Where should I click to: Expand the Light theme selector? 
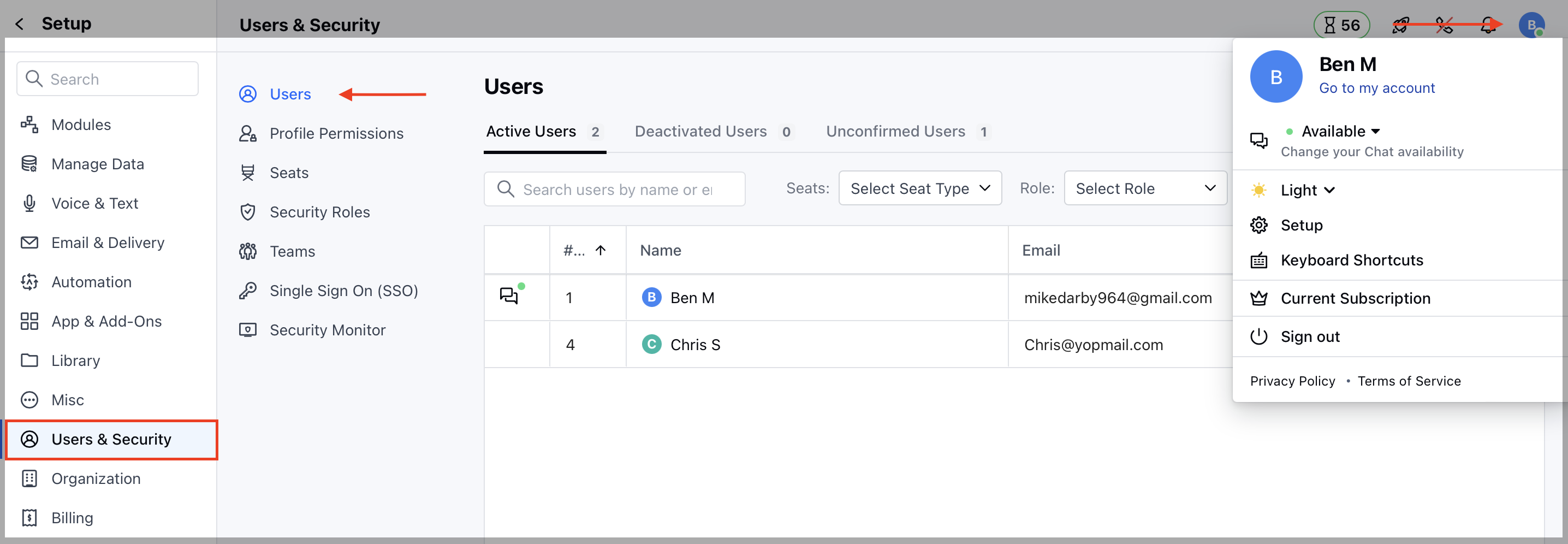[x=1308, y=190]
